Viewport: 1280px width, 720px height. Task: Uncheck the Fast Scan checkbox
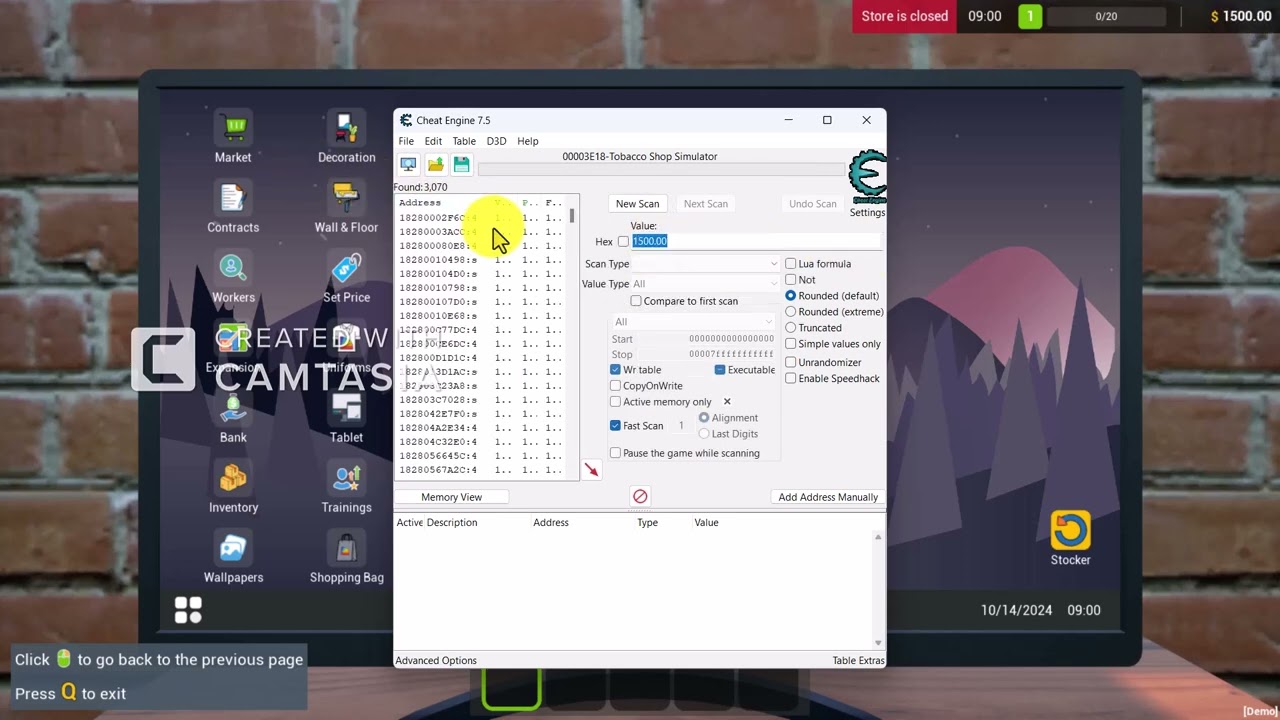coord(615,426)
